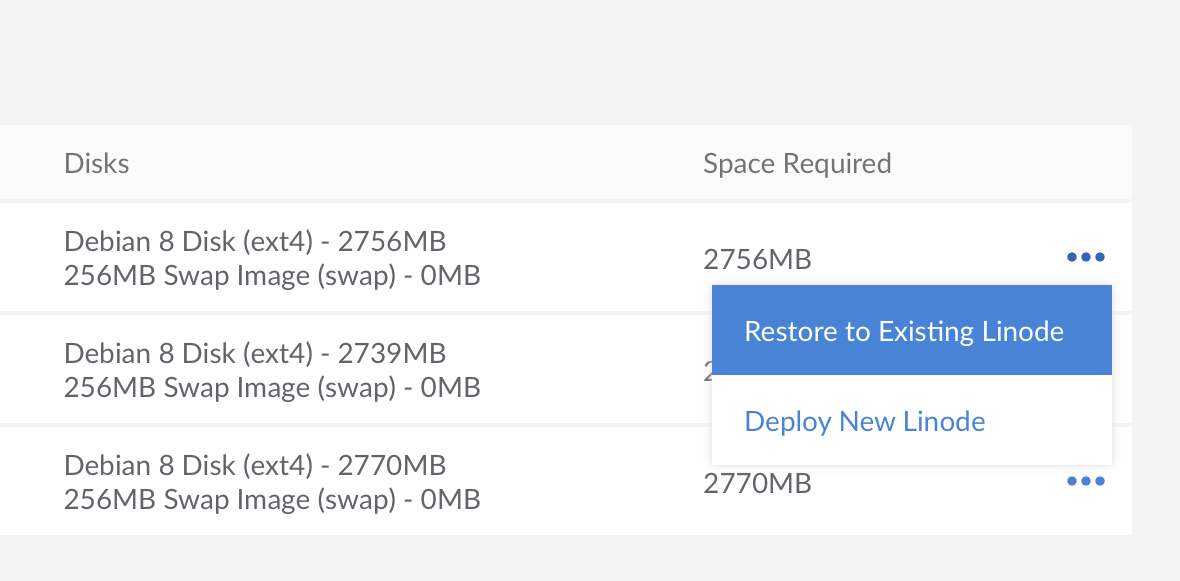Image resolution: width=1180 pixels, height=581 pixels.
Task: Click the swap image line under the 2756MB disk
Action: tap(272, 275)
